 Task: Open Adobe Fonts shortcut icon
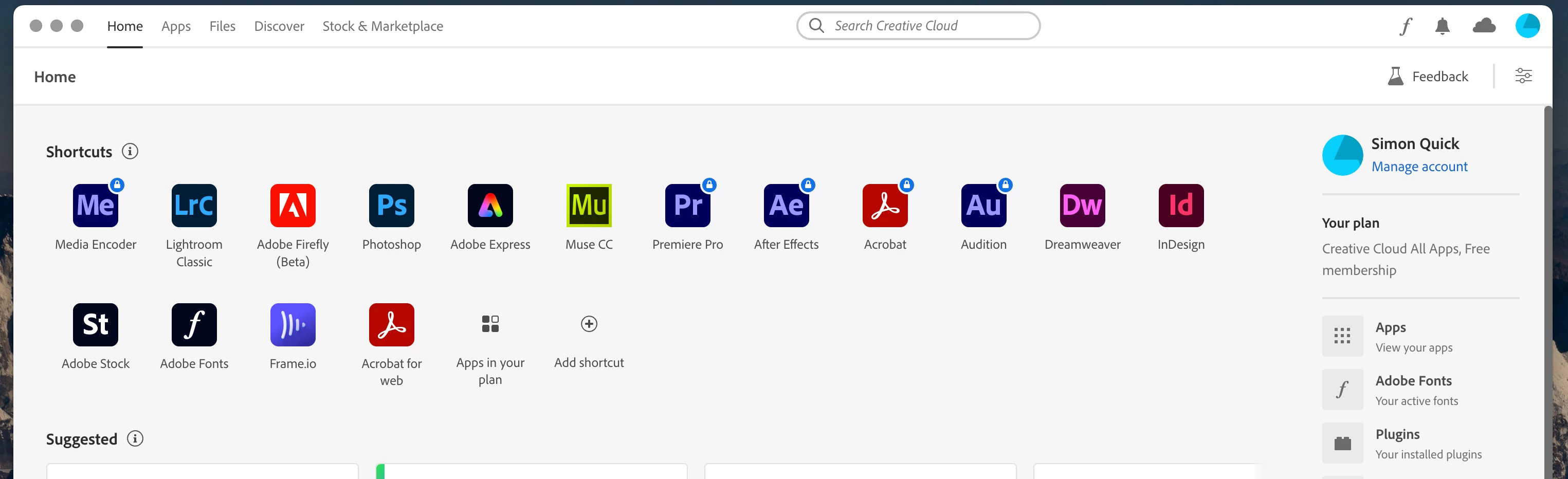(194, 324)
